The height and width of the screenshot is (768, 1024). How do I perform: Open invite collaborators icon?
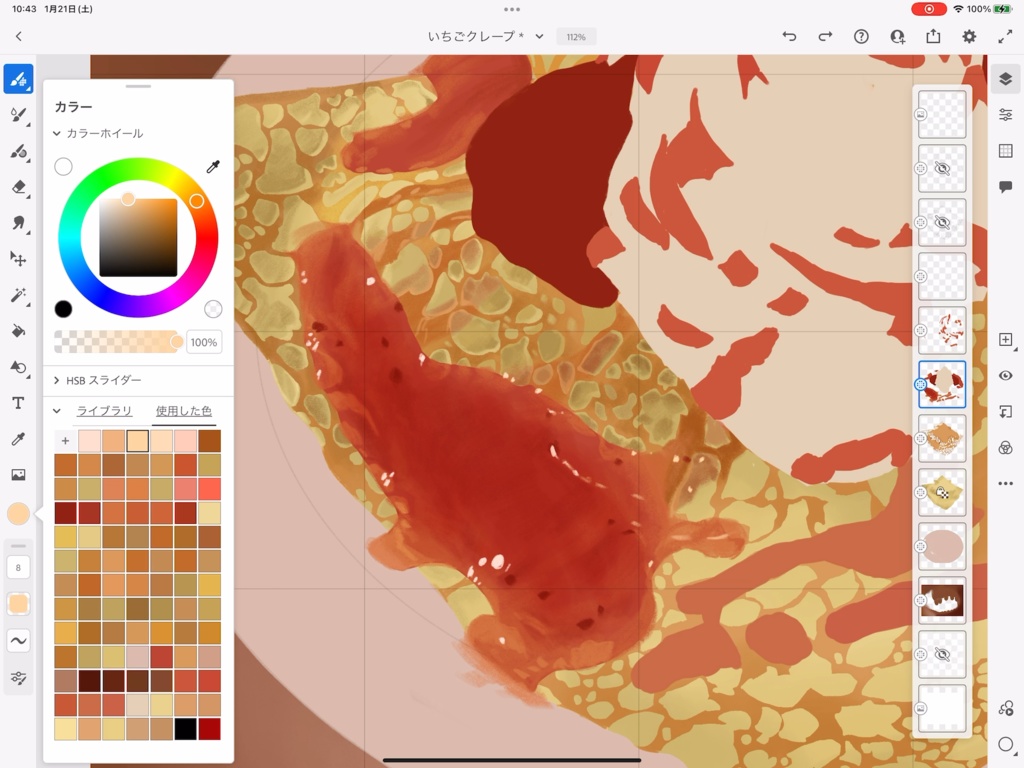[897, 37]
